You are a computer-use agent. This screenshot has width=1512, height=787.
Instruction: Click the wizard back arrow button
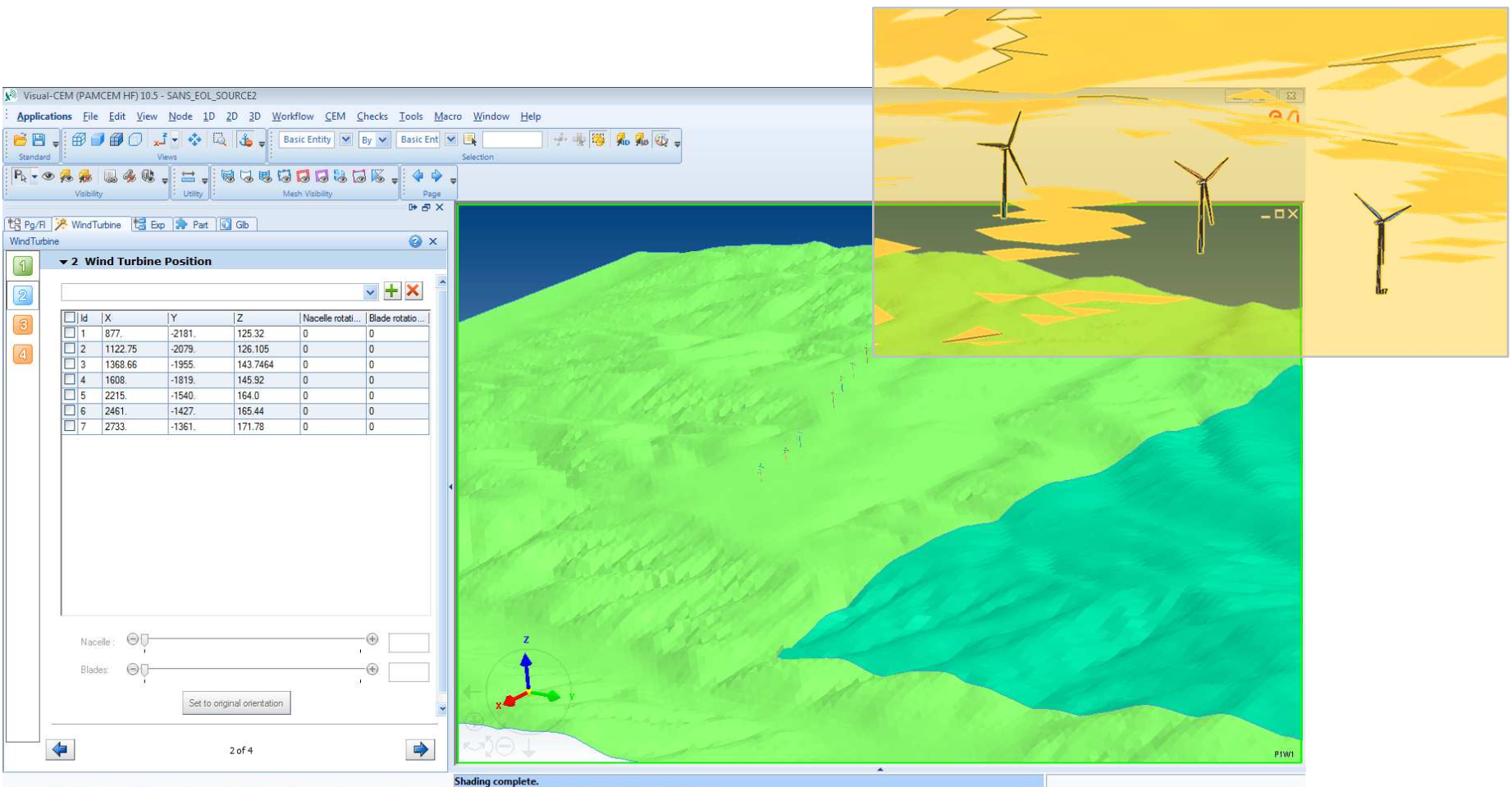point(61,749)
